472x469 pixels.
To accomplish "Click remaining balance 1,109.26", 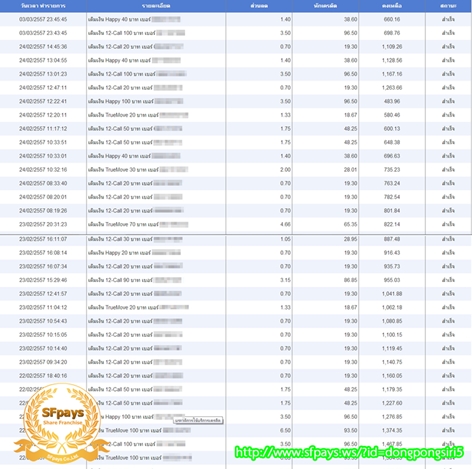I will tap(392, 47).
